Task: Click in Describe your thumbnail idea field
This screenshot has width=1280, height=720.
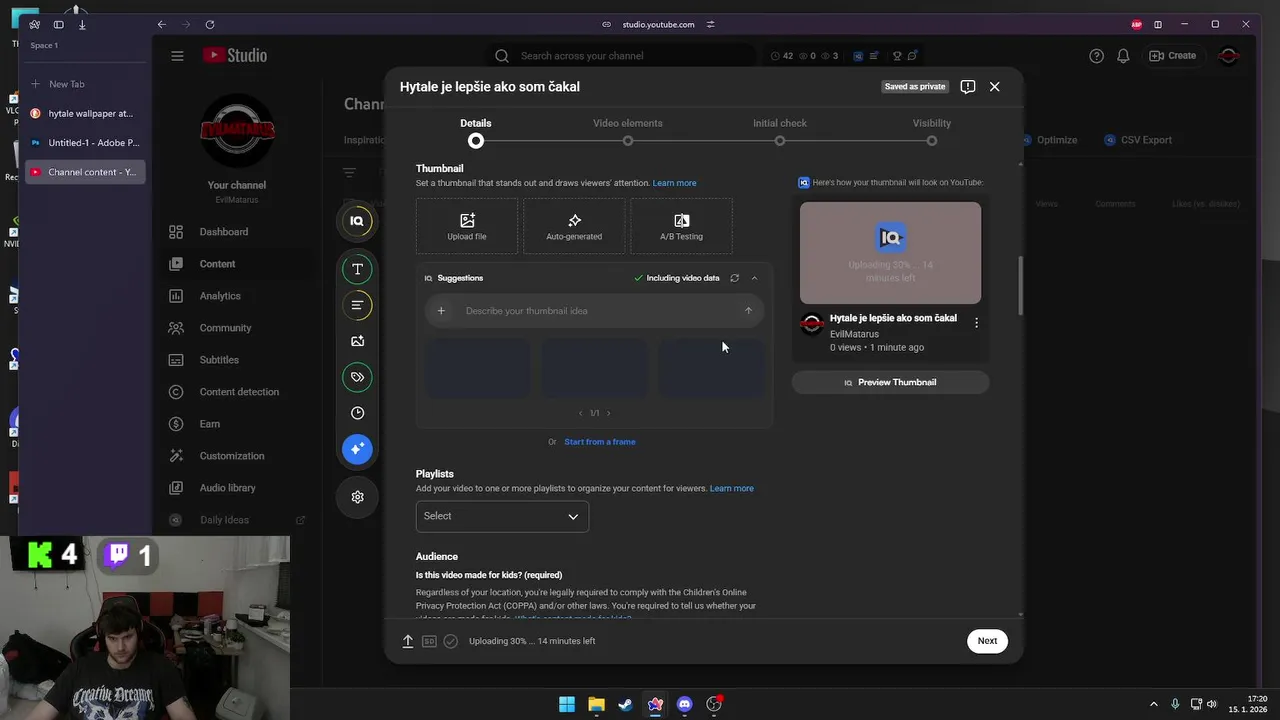Action: click(596, 311)
